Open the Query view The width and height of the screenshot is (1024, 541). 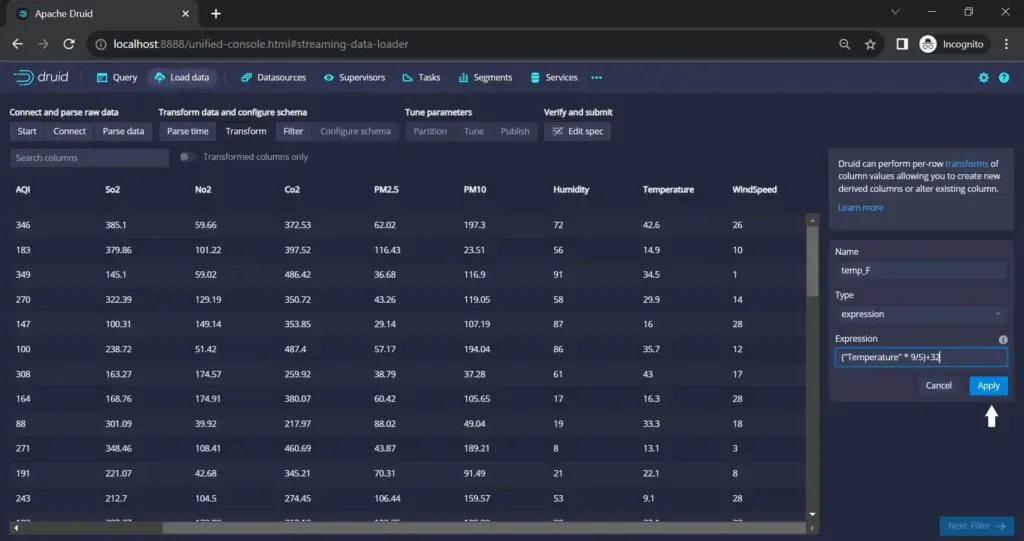tap(117, 77)
